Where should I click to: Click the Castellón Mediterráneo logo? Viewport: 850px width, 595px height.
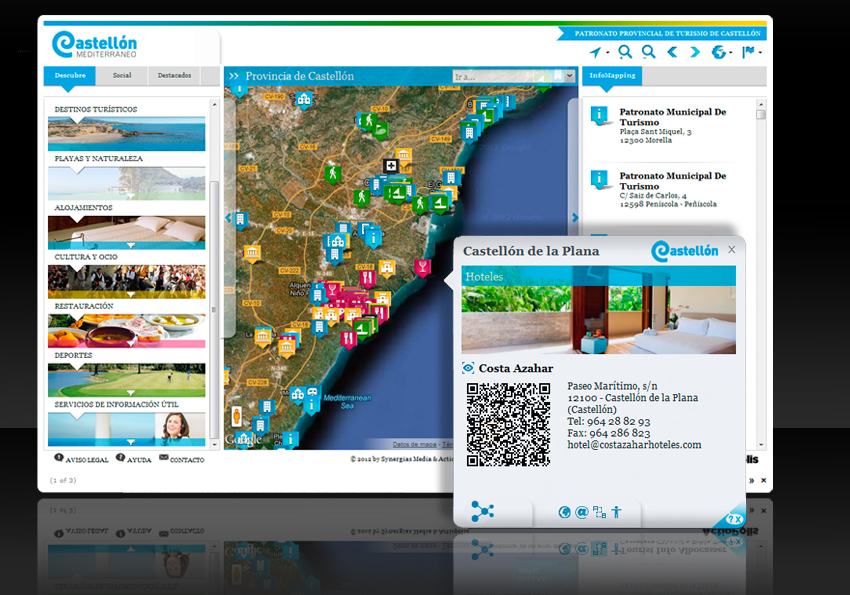tap(94, 44)
